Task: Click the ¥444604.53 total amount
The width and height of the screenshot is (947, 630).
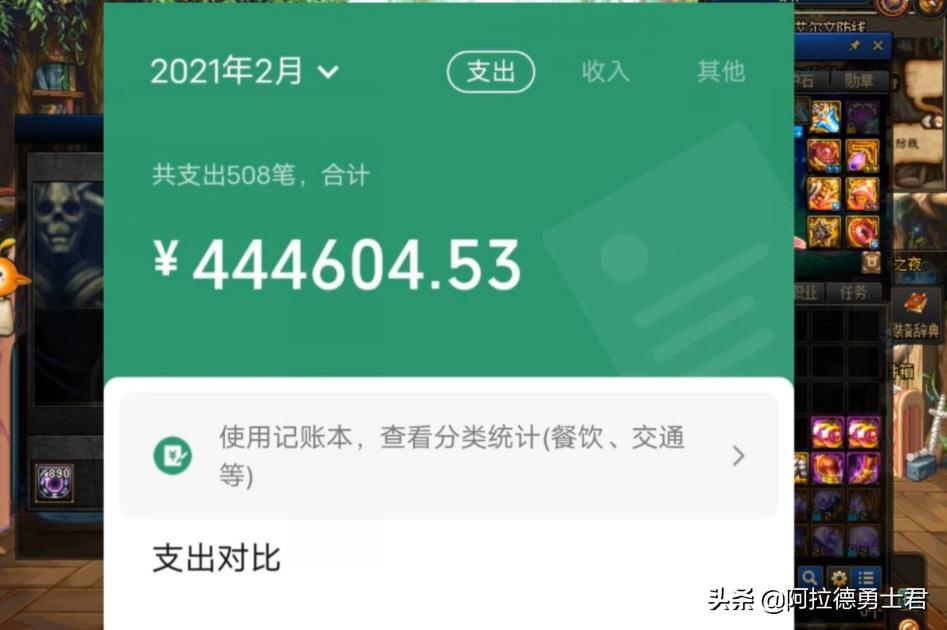Action: click(x=336, y=265)
